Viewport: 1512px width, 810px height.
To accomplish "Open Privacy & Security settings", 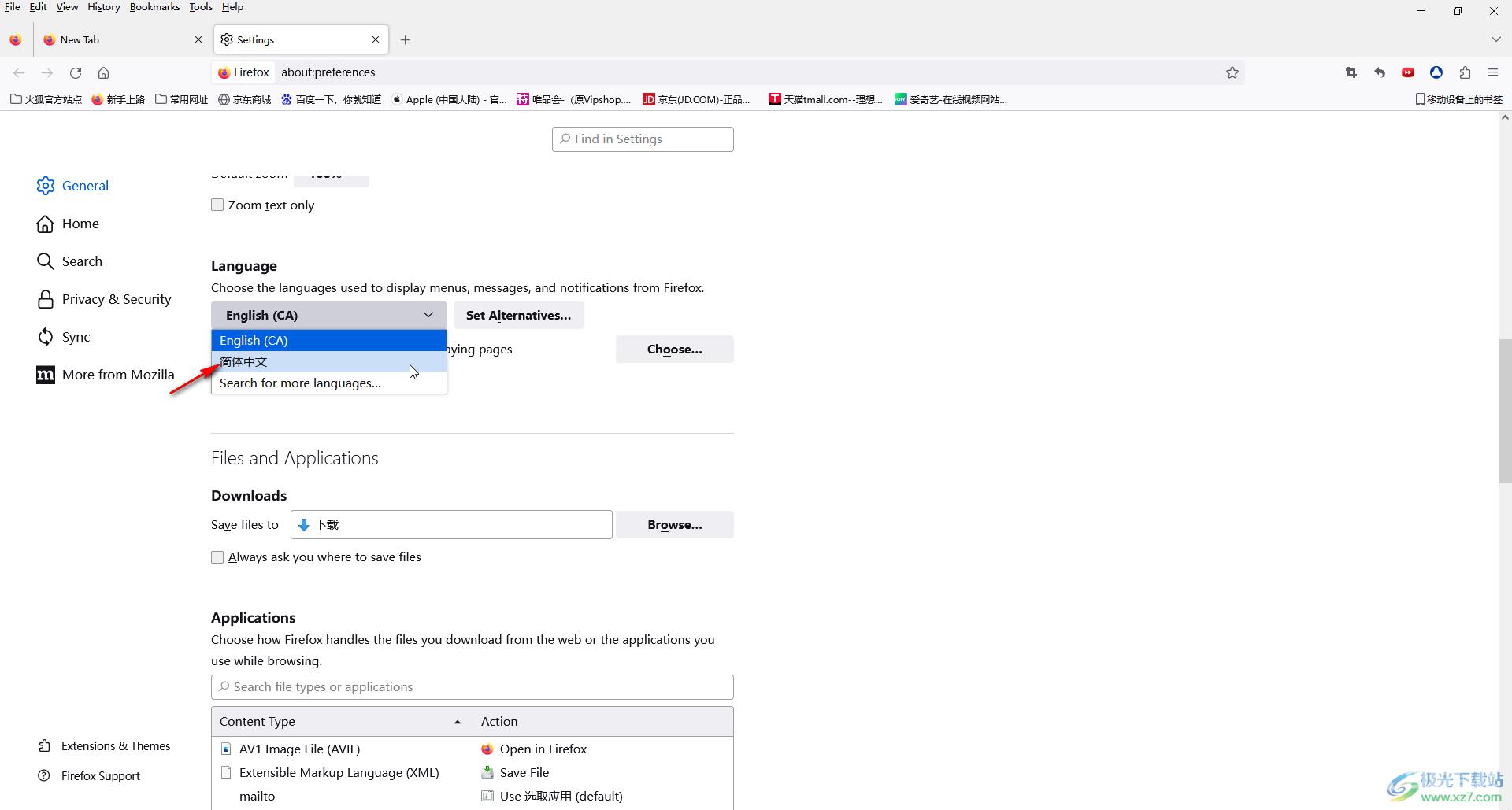I will pos(116,299).
